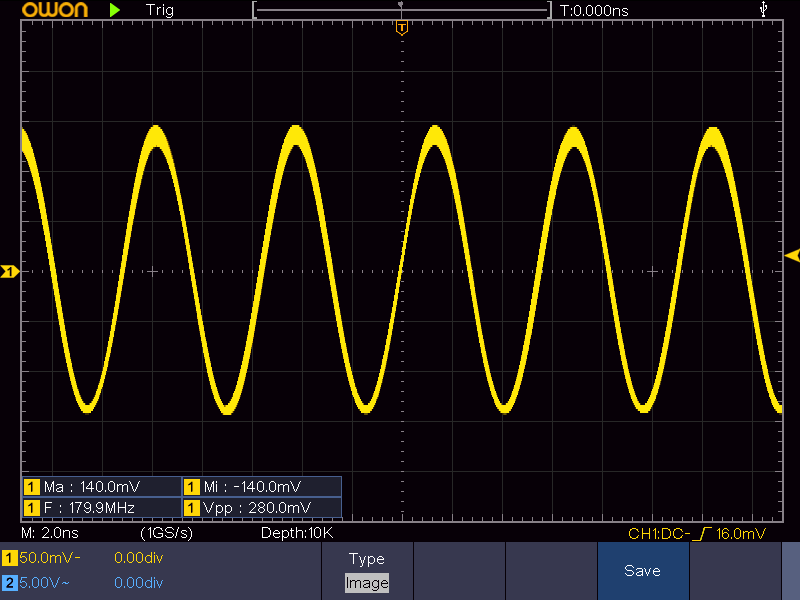Click the Save button
Screen dimensions: 800x600
pos(643,570)
